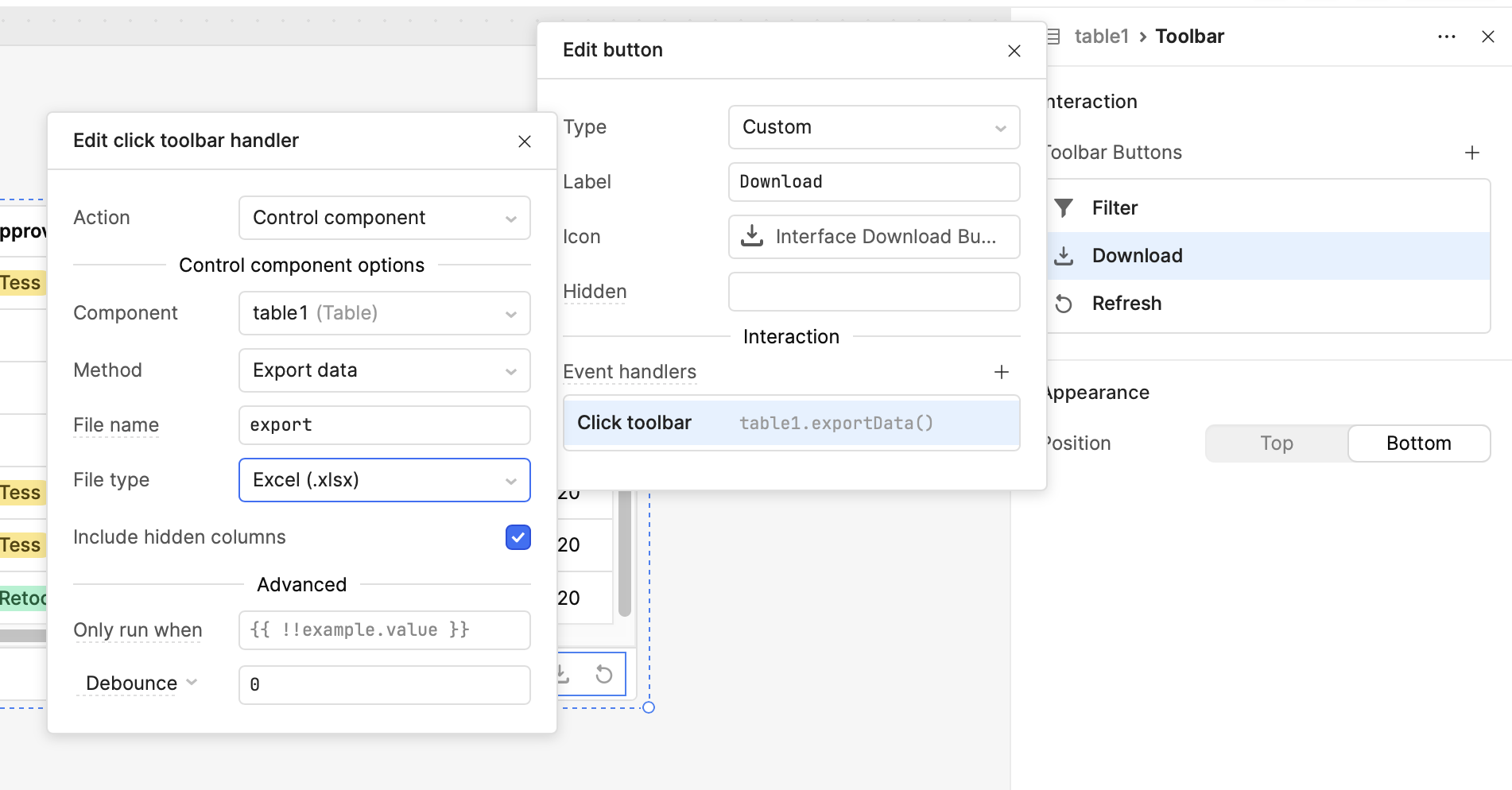Click the download icon in table toolbar
The height and width of the screenshot is (790, 1512).
pyautogui.click(x=563, y=675)
